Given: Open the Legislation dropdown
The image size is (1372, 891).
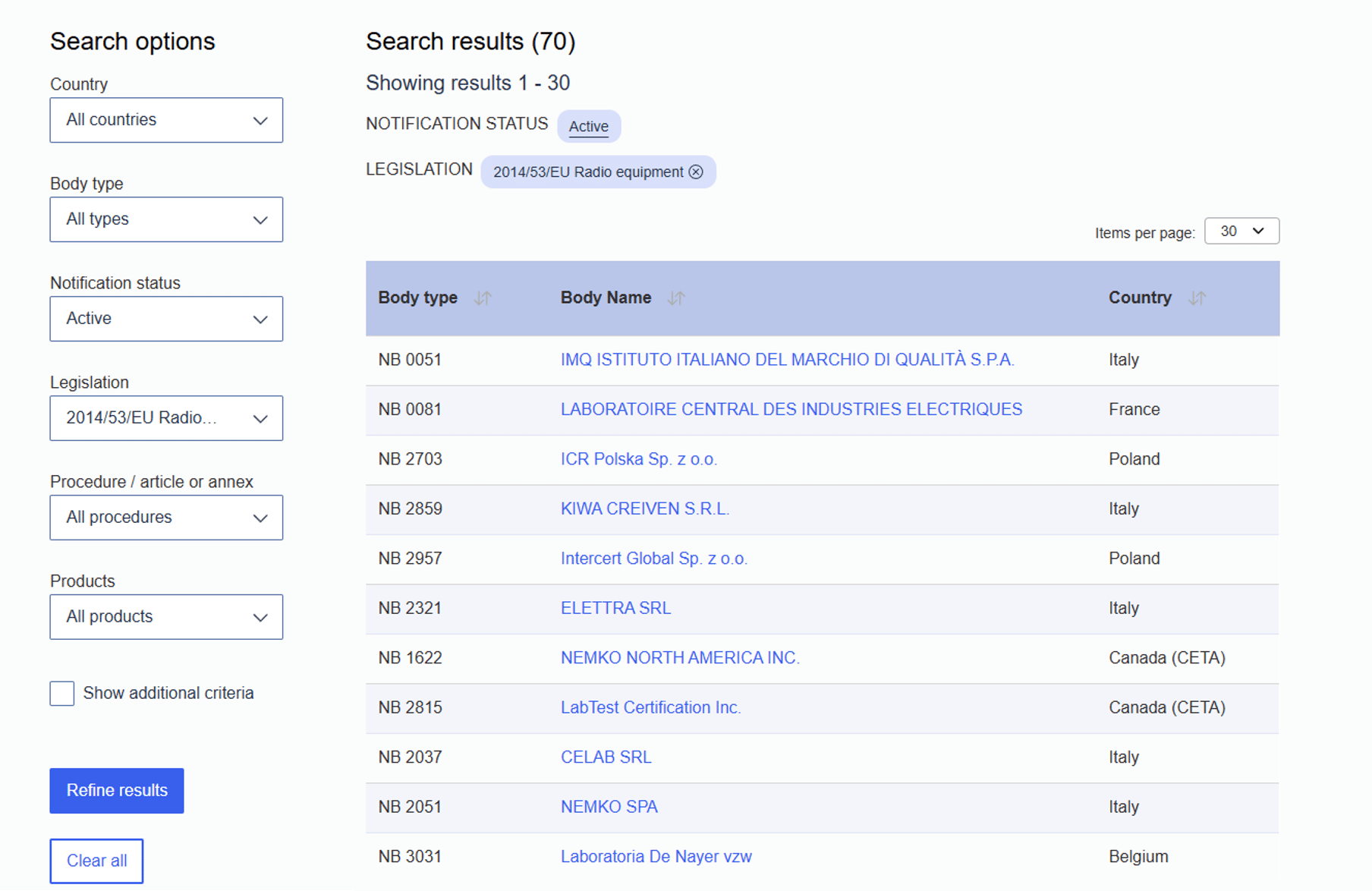Looking at the screenshot, I should pyautogui.click(x=166, y=418).
